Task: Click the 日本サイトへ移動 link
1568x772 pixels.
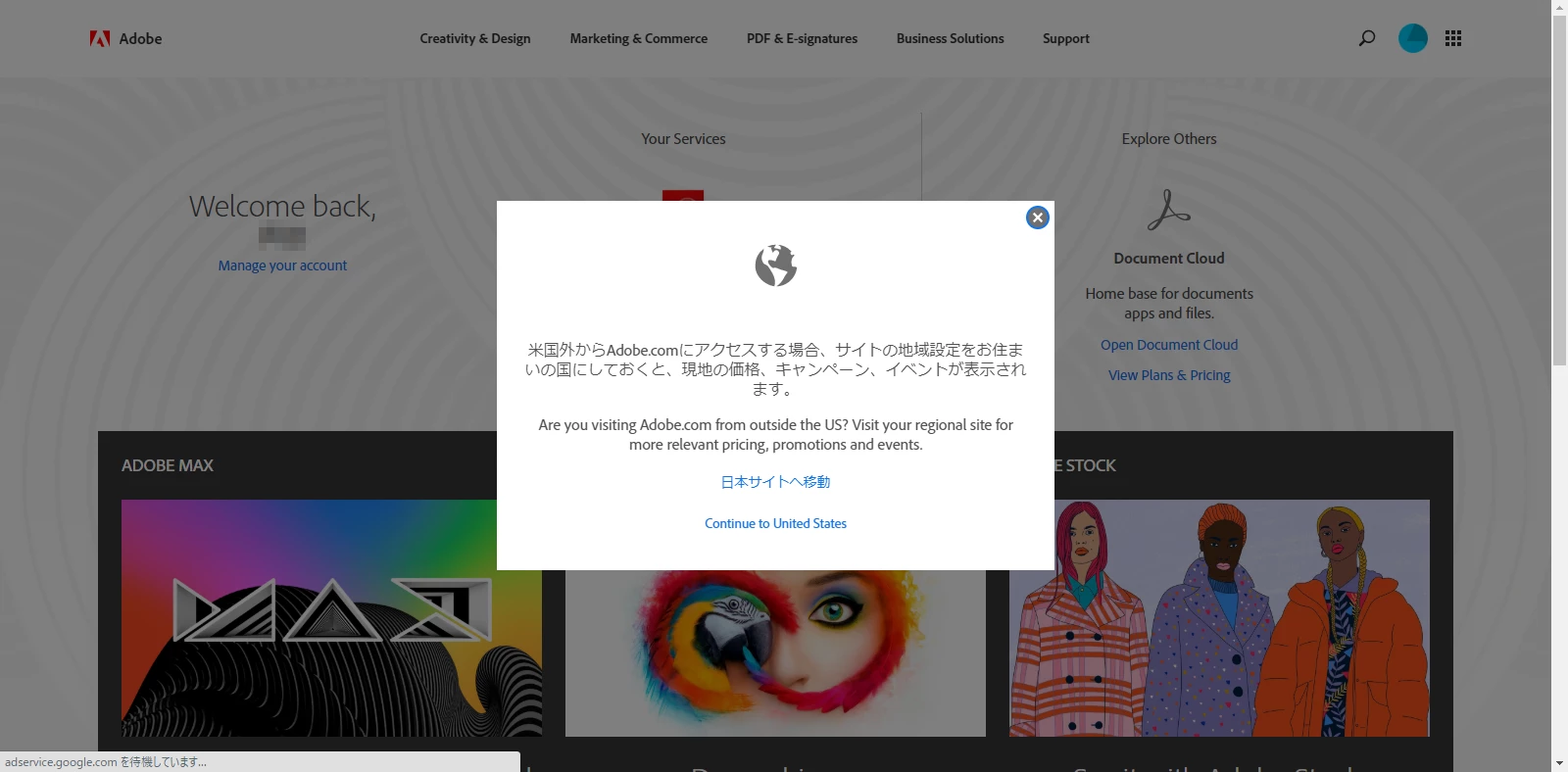Action: click(x=775, y=482)
